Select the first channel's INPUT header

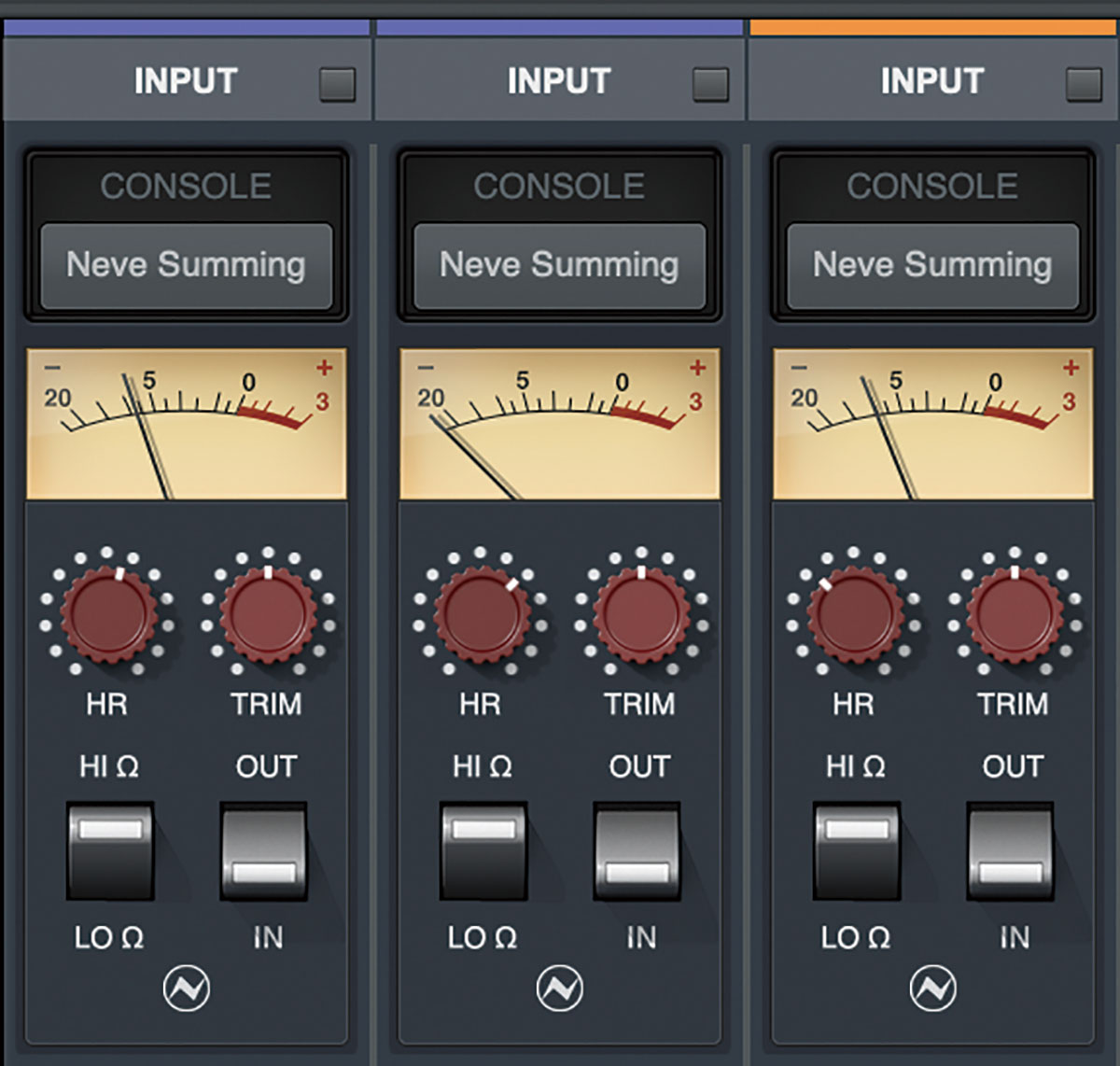(x=187, y=81)
